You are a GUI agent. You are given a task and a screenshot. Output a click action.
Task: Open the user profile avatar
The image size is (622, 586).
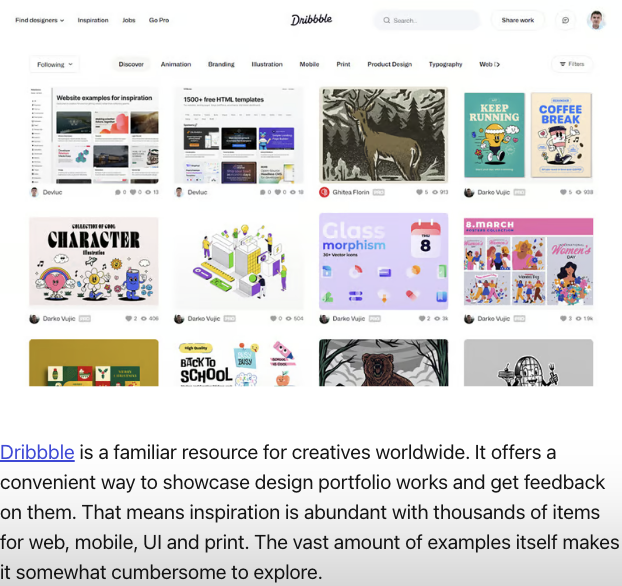[596, 20]
